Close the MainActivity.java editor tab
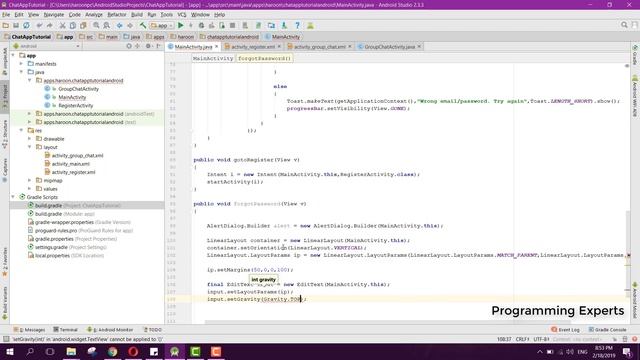Image resolution: width=640 pixels, height=360 pixels. [x=217, y=47]
